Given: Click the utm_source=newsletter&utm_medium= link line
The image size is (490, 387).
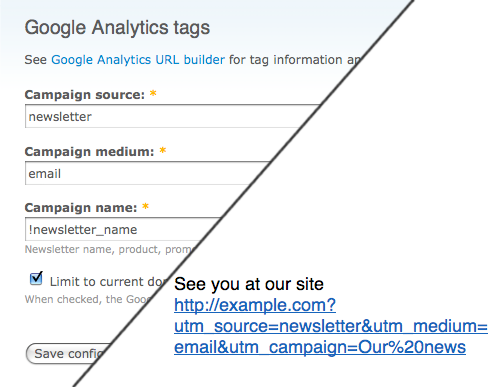Looking at the screenshot, I should pyautogui.click(x=331, y=326).
